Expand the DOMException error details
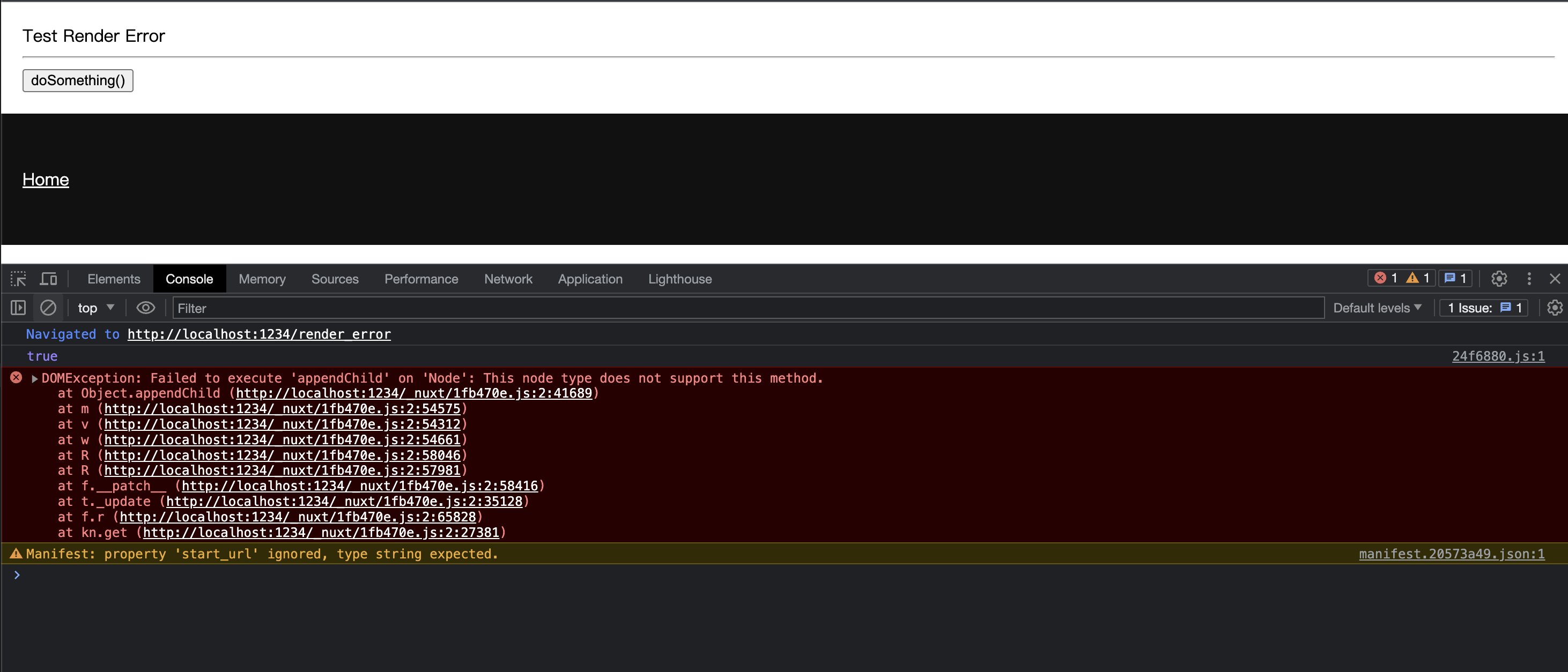The image size is (1568, 672). tap(35, 378)
